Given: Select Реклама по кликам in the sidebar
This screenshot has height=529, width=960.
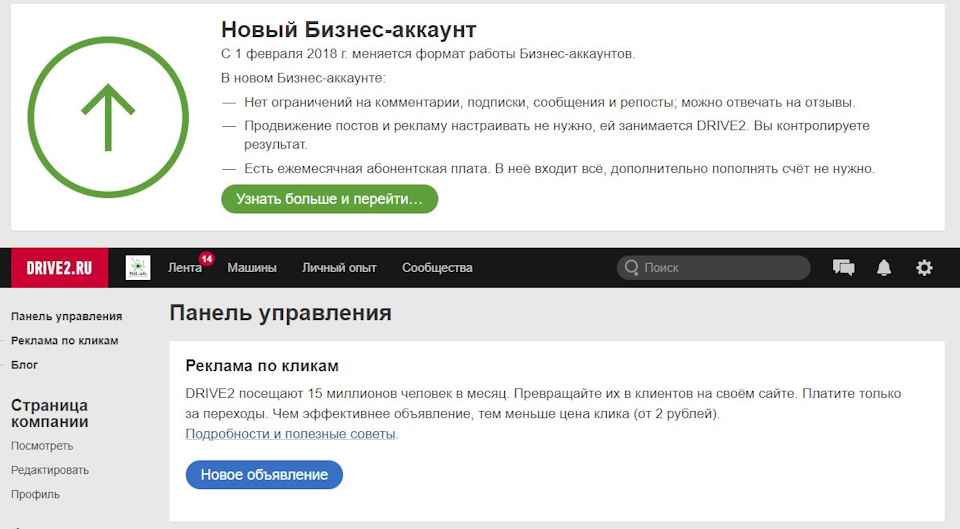Looking at the screenshot, I should (x=64, y=340).
